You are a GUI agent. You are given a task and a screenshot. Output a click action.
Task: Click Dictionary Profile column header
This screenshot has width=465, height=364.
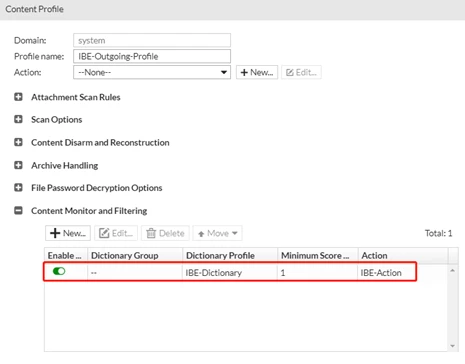(230, 255)
